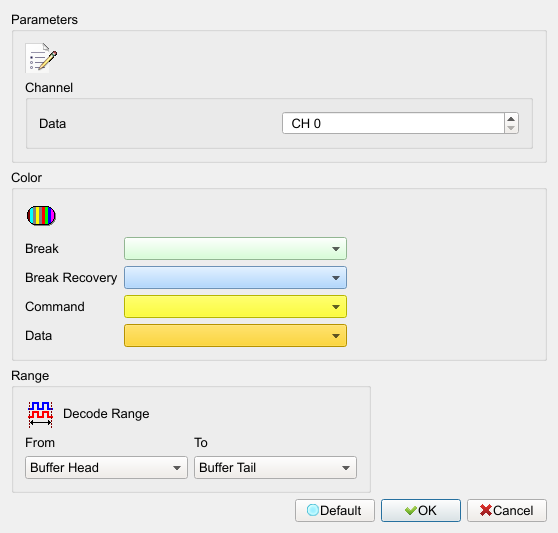Open the From Buffer Head dropdown
This screenshot has width=558, height=533.
tap(106, 468)
